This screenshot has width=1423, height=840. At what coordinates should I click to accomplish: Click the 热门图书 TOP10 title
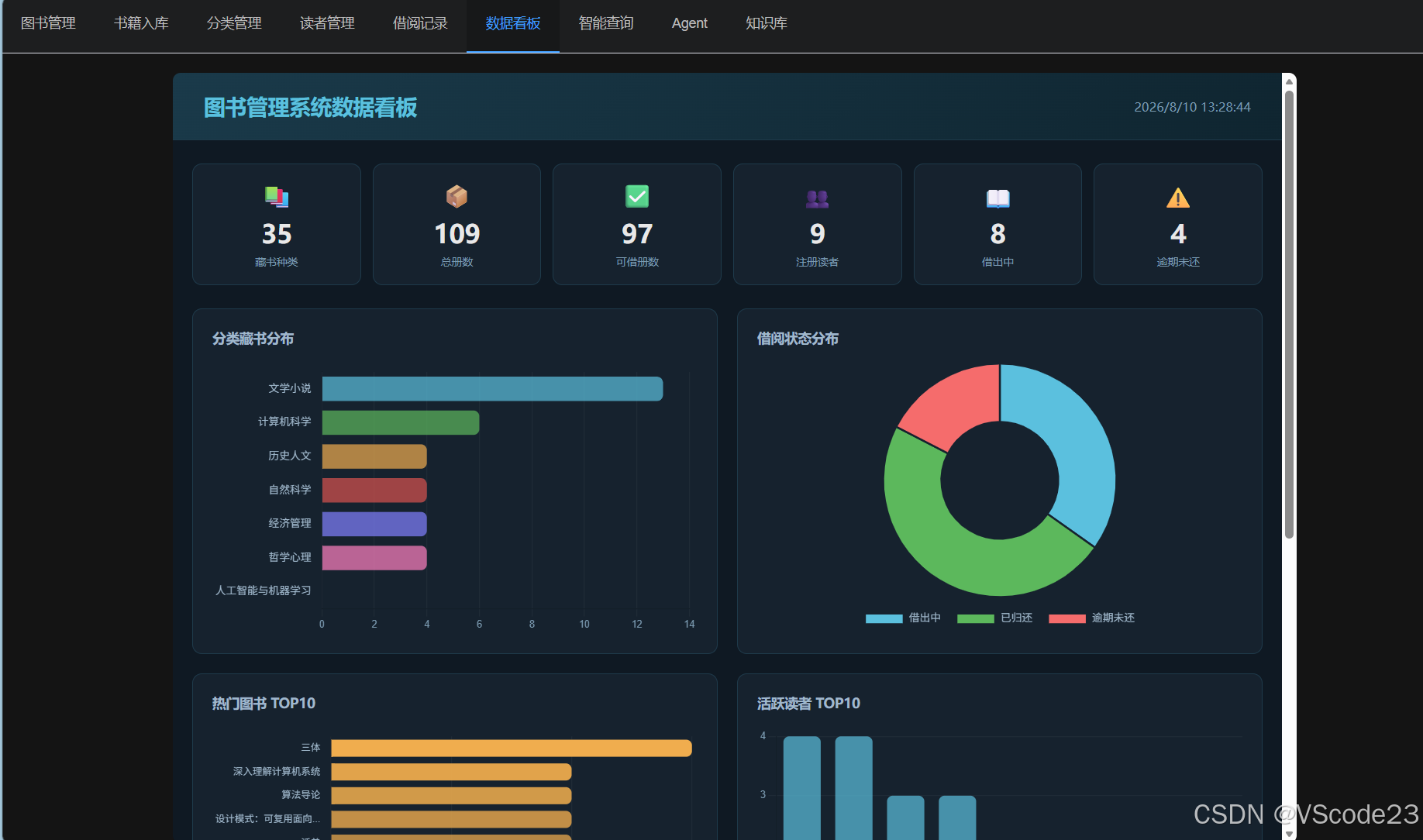coord(264,704)
